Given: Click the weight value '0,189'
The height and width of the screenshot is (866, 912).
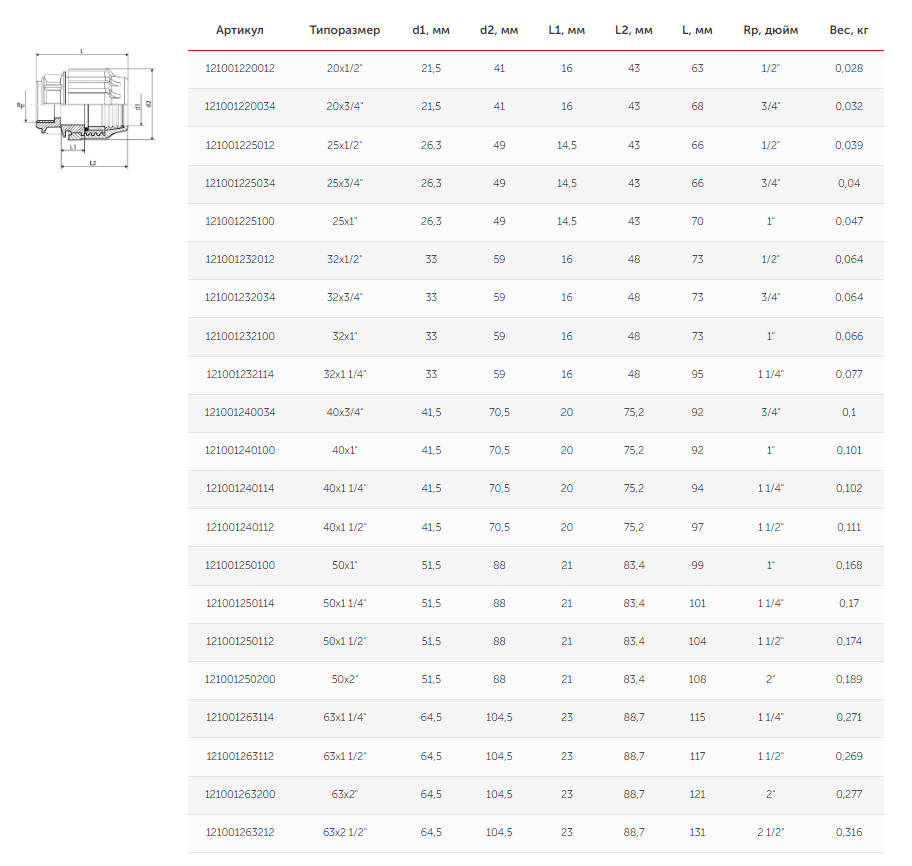Looking at the screenshot, I should pos(849,679).
